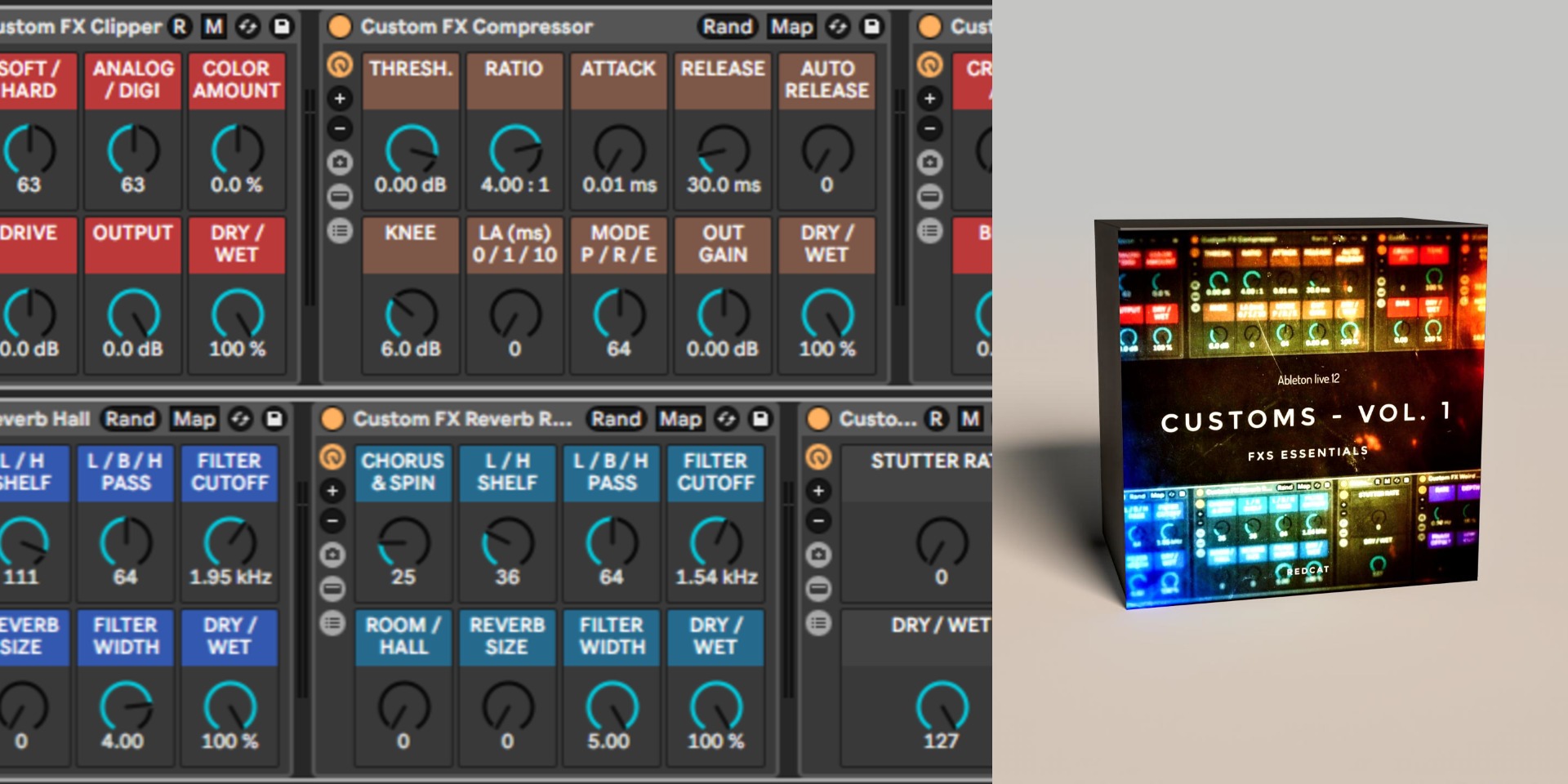Save the Custom FX Compressor preset
The height and width of the screenshot is (784, 1568).
pos(872,27)
